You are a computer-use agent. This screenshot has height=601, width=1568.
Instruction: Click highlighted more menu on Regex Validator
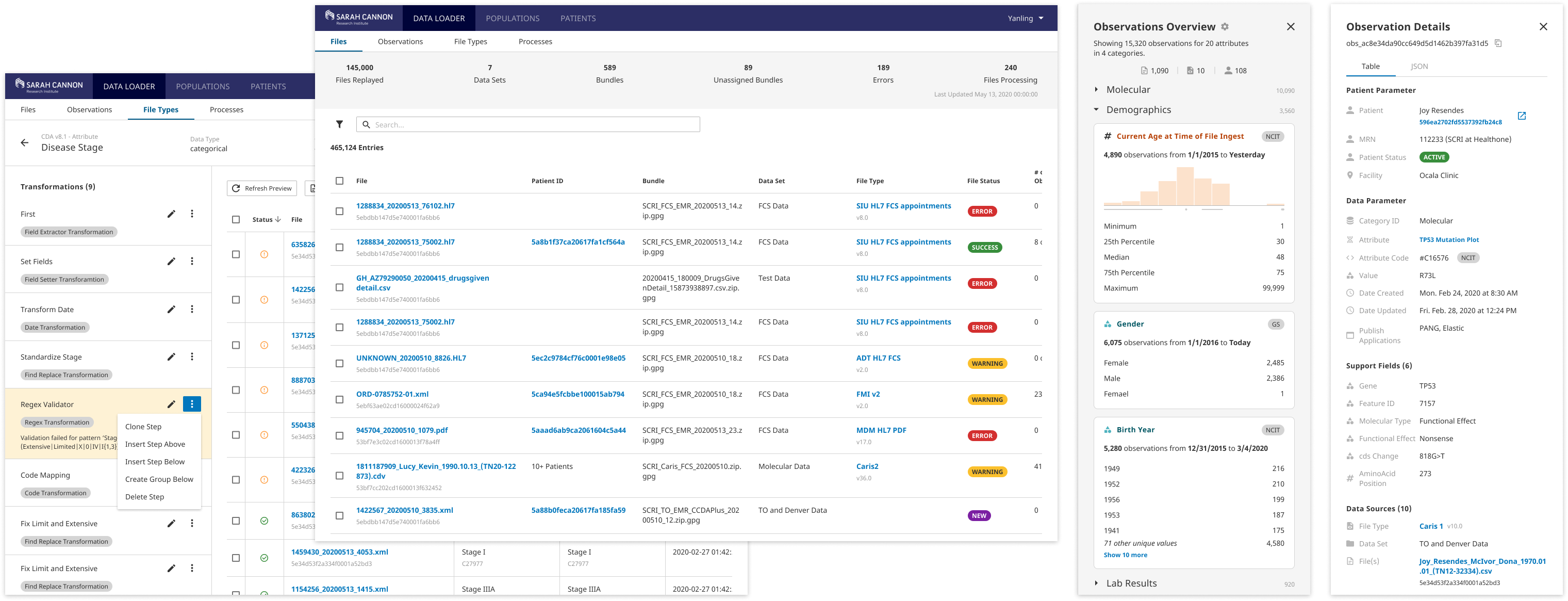tap(192, 404)
